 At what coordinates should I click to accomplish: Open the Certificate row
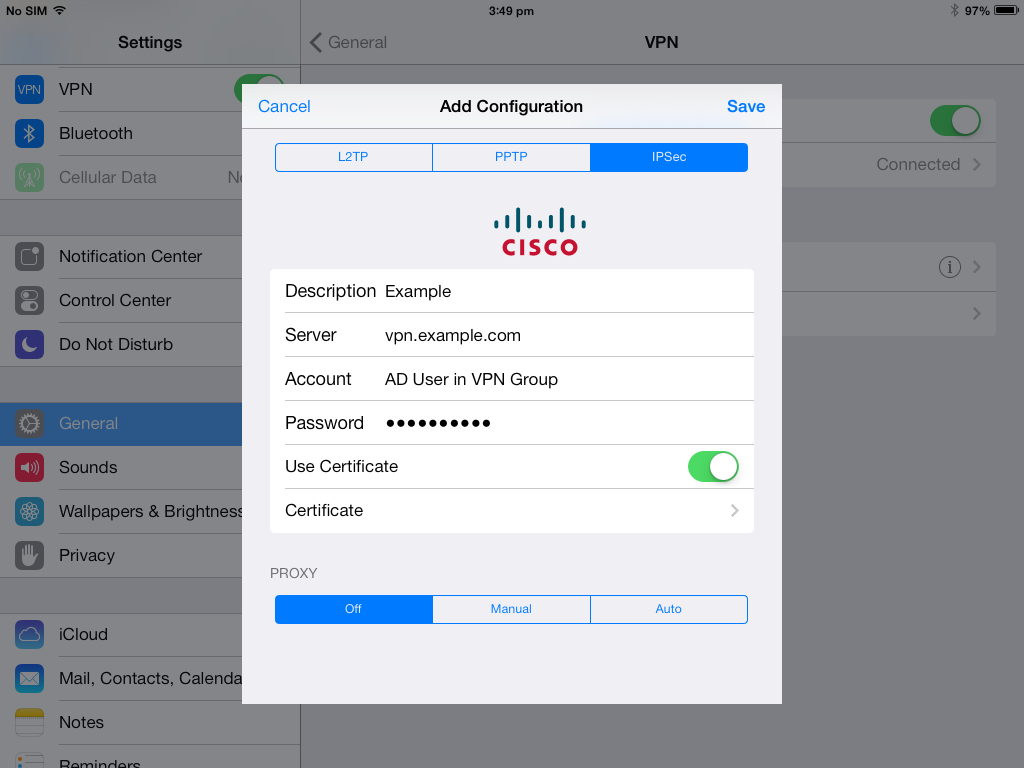pyautogui.click(x=512, y=511)
